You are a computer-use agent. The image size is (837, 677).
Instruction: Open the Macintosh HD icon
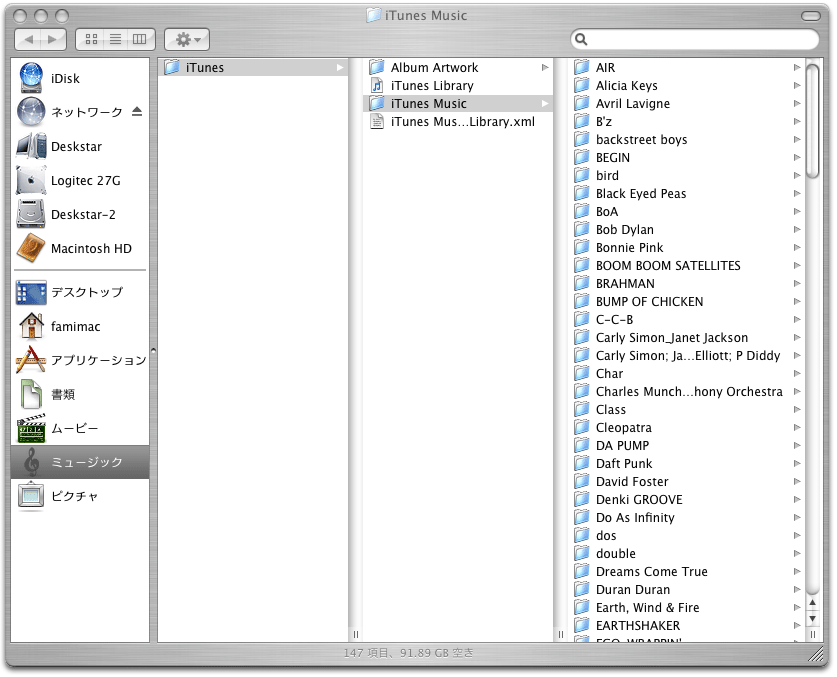click(31, 248)
